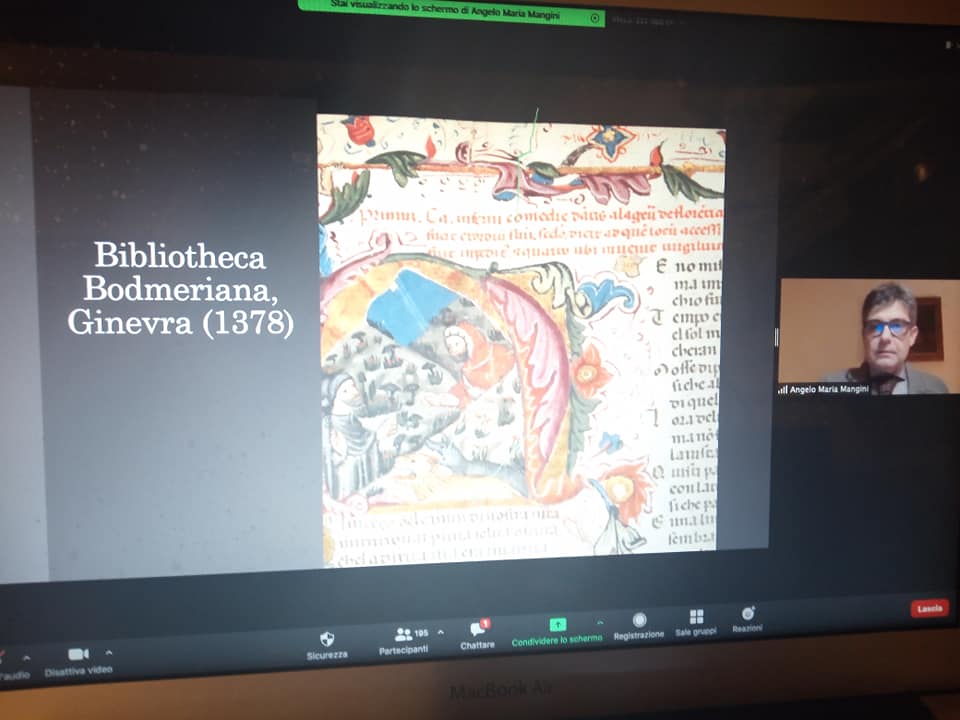Click the illuminated manuscript image on slide

click(x=521, y=340)
